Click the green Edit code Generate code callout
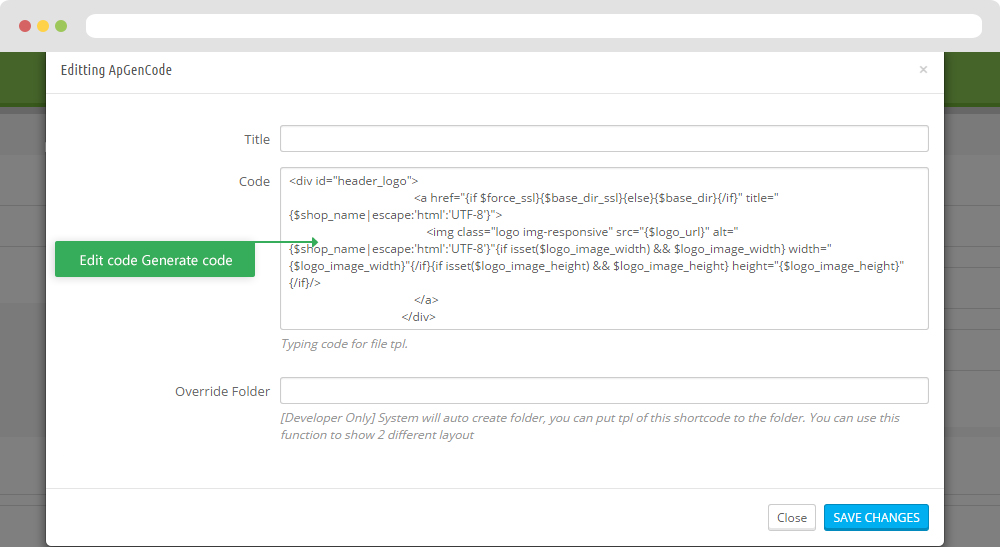 (155, 259)
